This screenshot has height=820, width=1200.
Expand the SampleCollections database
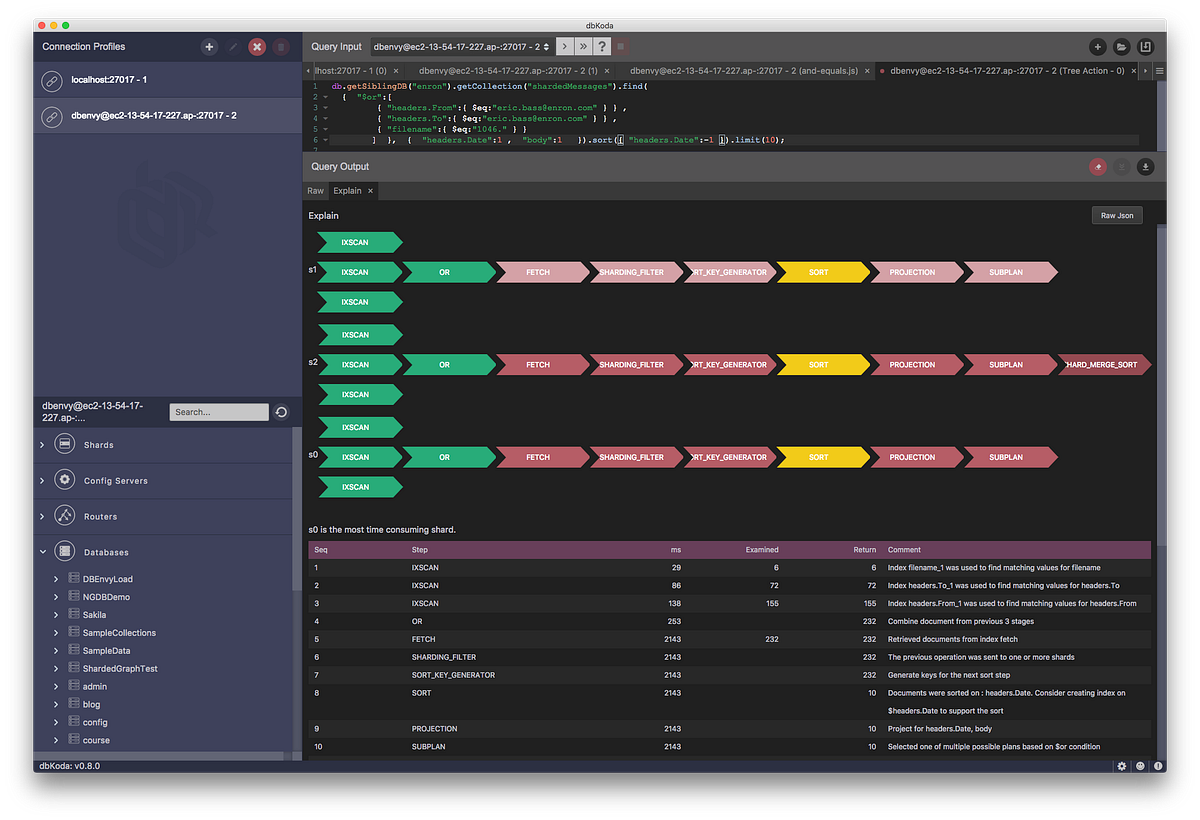55,632
